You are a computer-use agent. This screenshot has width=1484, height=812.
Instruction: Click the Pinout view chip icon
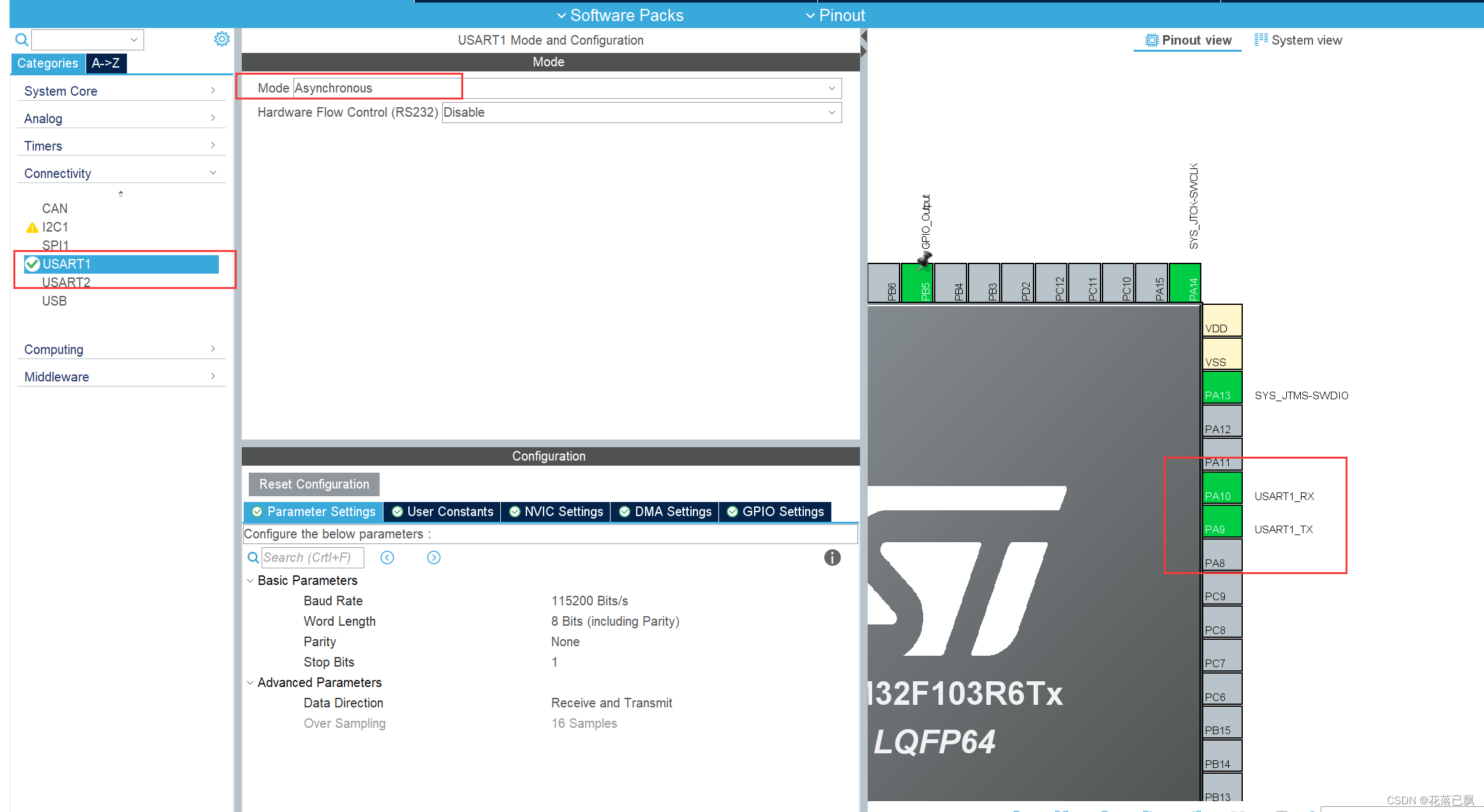pyautogui.click(x=1152, y=40)
